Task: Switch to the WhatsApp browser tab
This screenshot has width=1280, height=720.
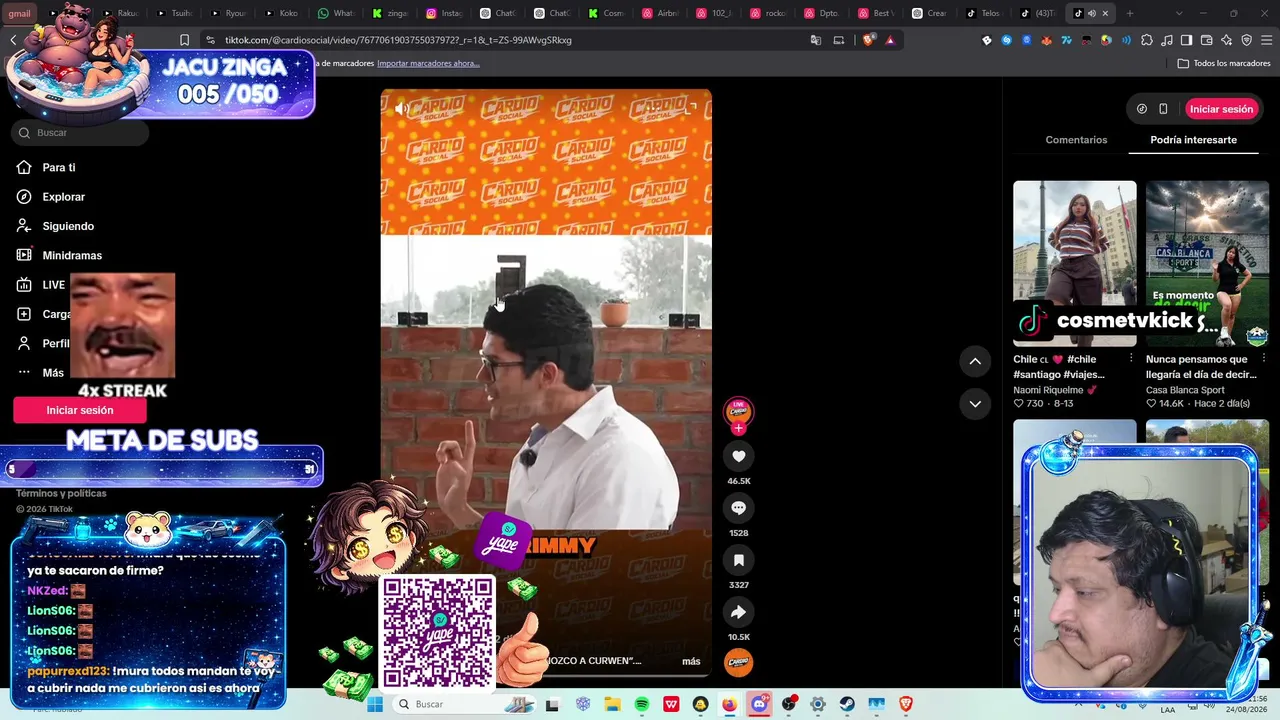Action: tap(336, 13)
